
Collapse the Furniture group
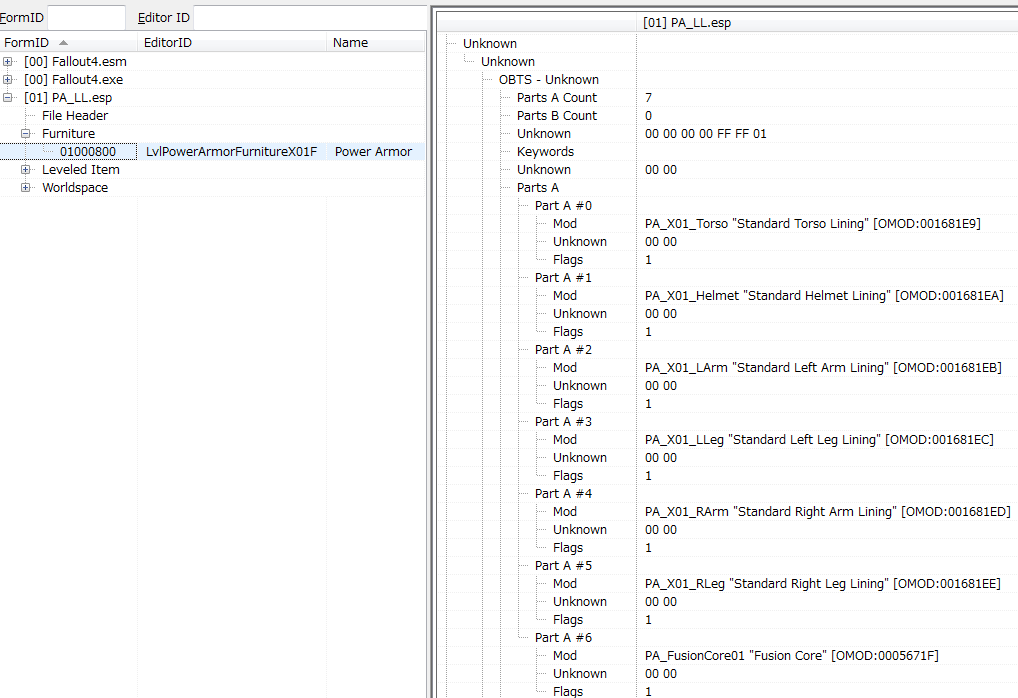point(26,133)
